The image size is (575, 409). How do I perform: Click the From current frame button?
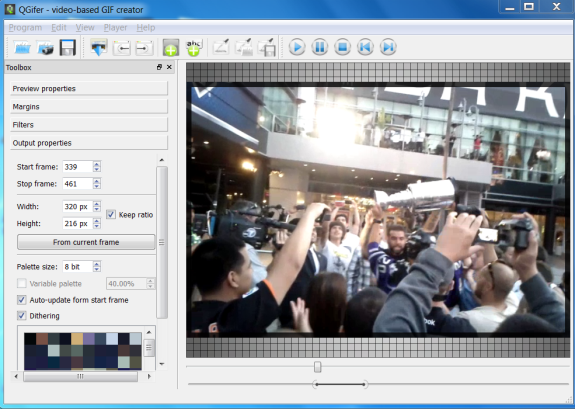pos(86,242)
